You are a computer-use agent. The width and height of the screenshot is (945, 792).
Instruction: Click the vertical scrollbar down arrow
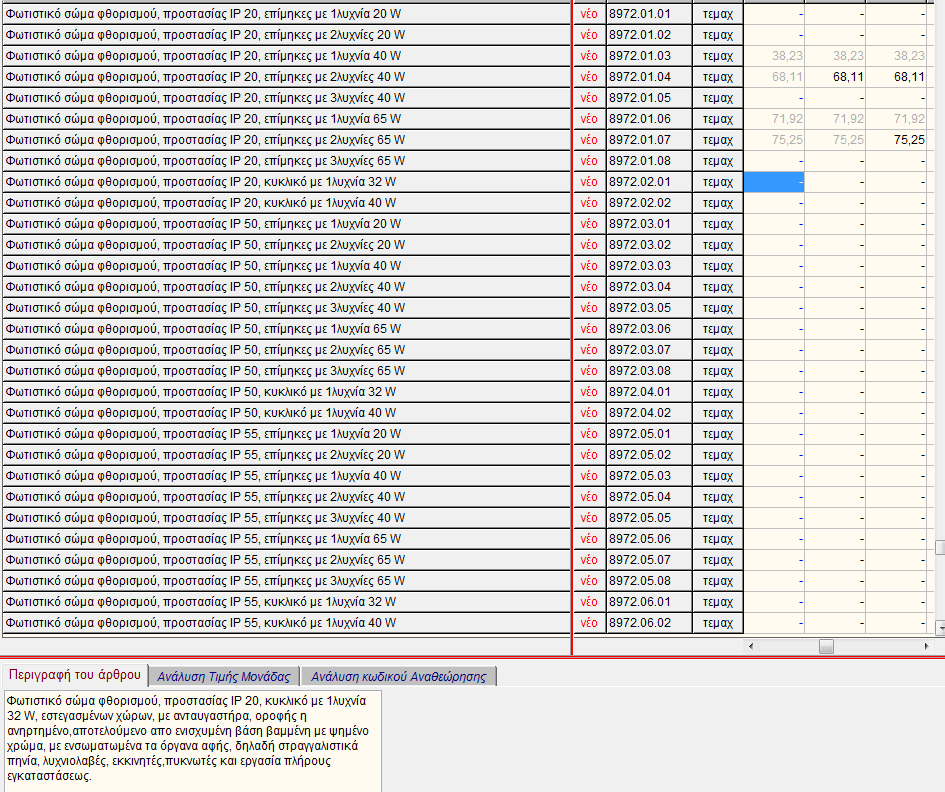tap(939, 628)
